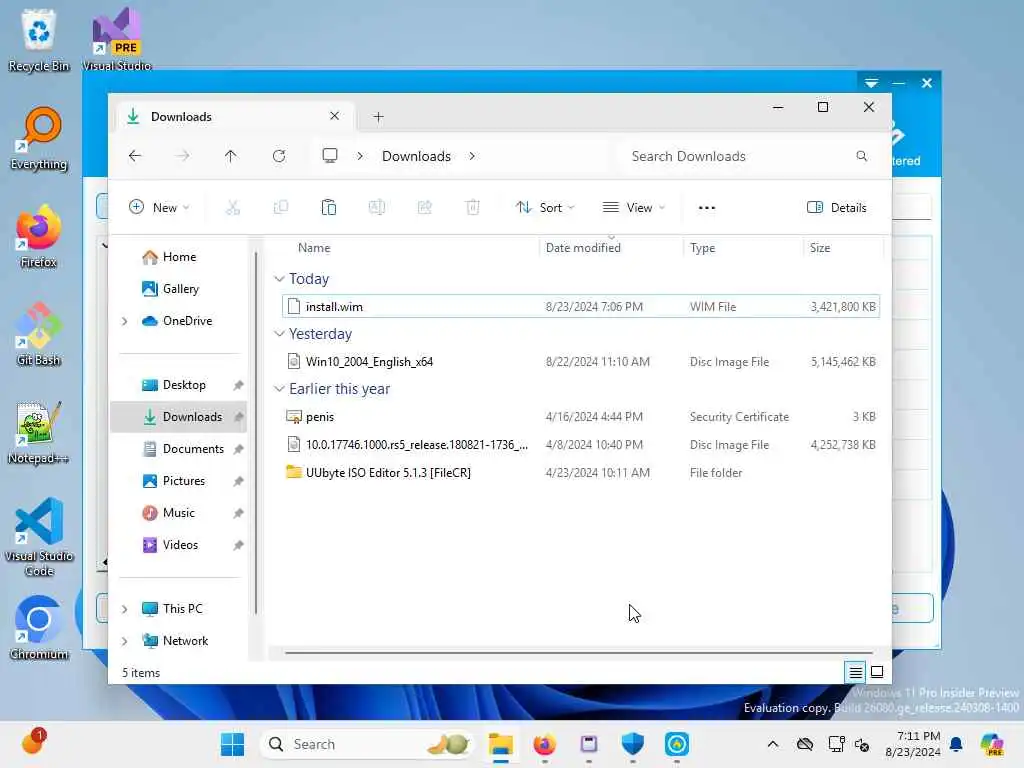Switch to large thumbnails view icon
The width and height of the screenshot is (1024, 768).
(877, 672)
